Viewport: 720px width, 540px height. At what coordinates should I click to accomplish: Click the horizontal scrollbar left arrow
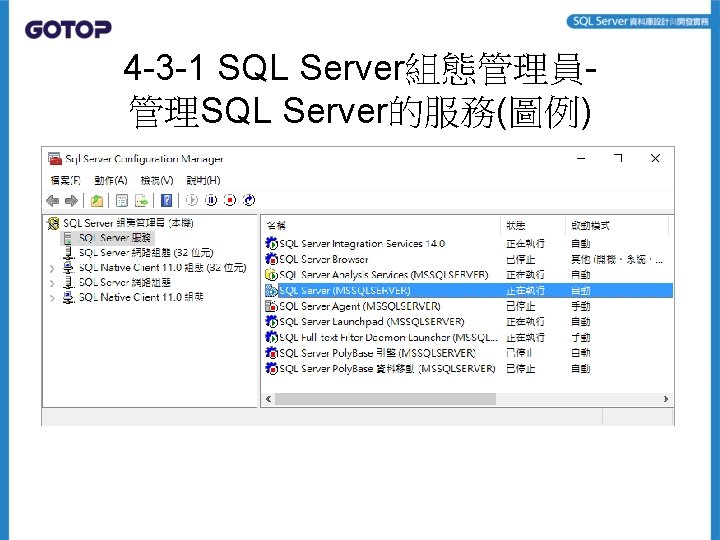269,399
